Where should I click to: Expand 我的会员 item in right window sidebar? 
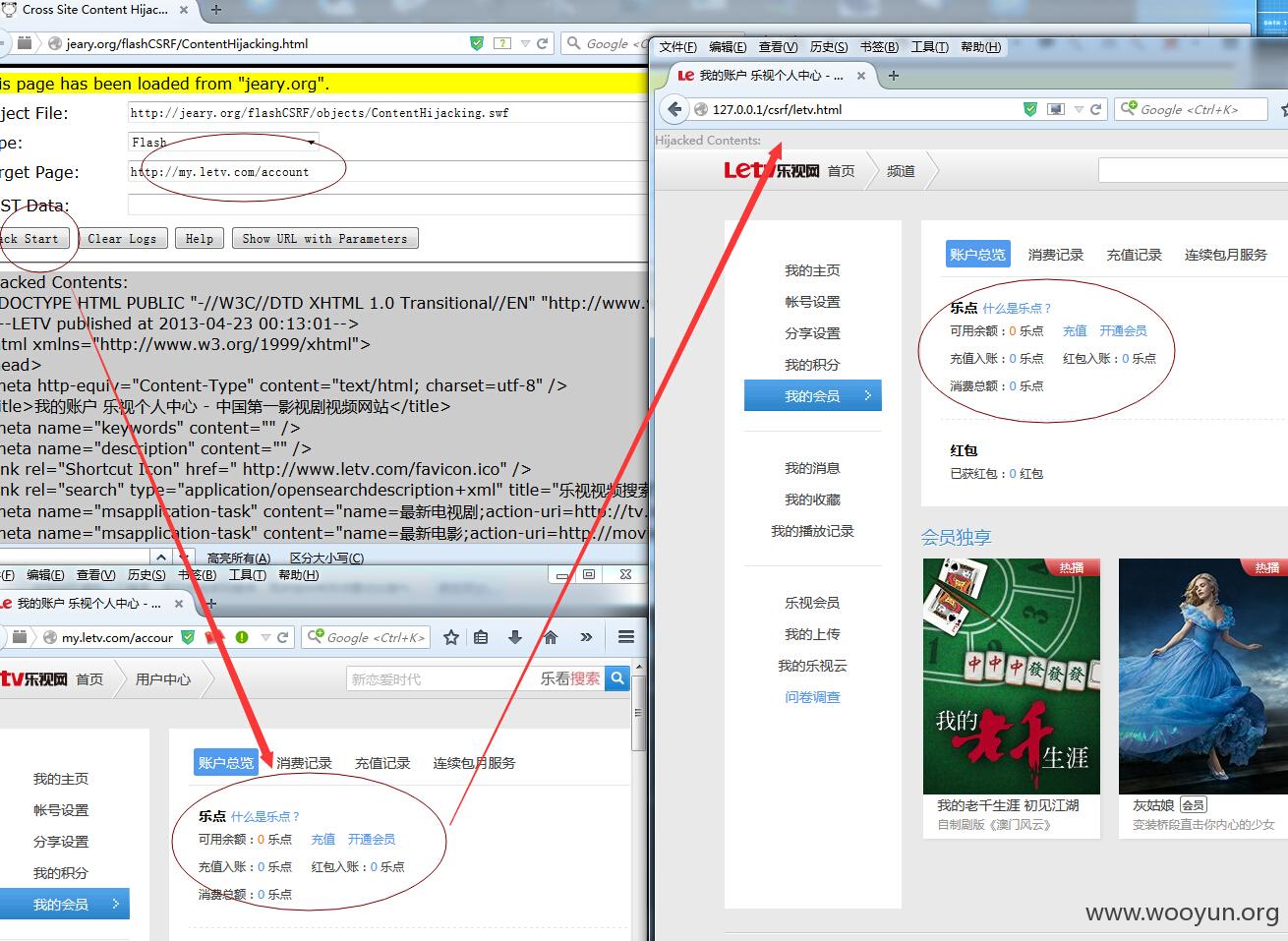click(x=813, y=395)
